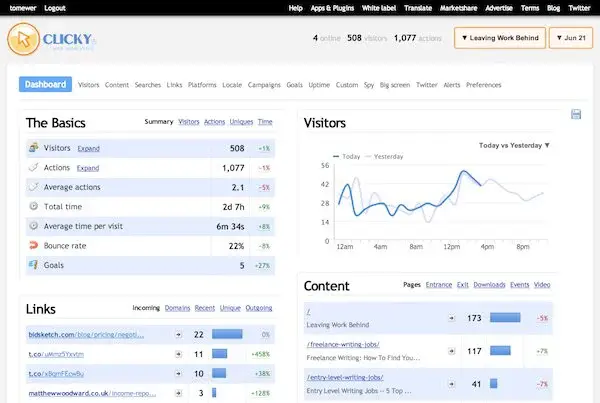Image resolution: width=600 pixels, height=403 pixels.
Task: Click the blue bar for bidsketch.com row
Action: (227, 334)
